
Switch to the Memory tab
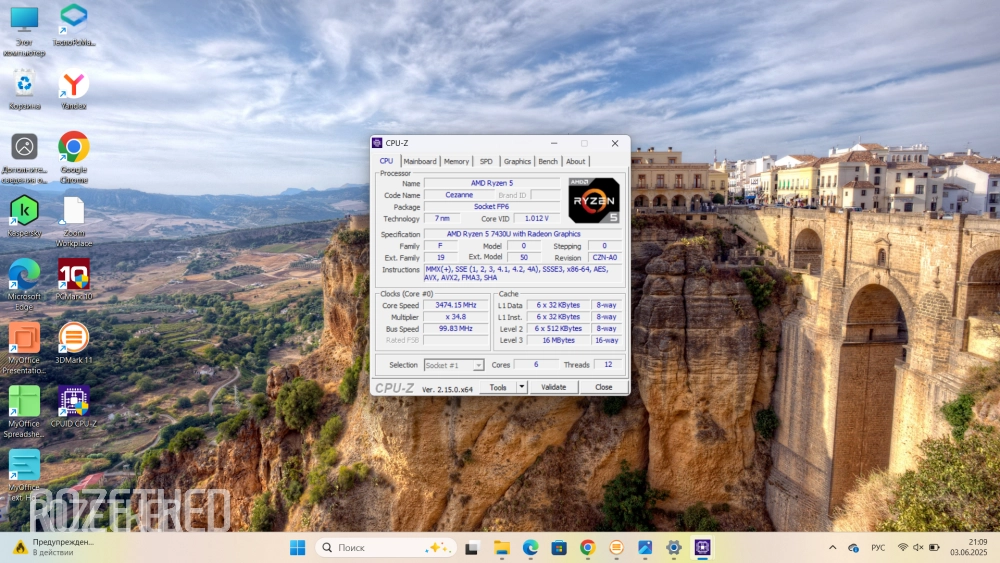pyautogui.click(x=457, y=161)
